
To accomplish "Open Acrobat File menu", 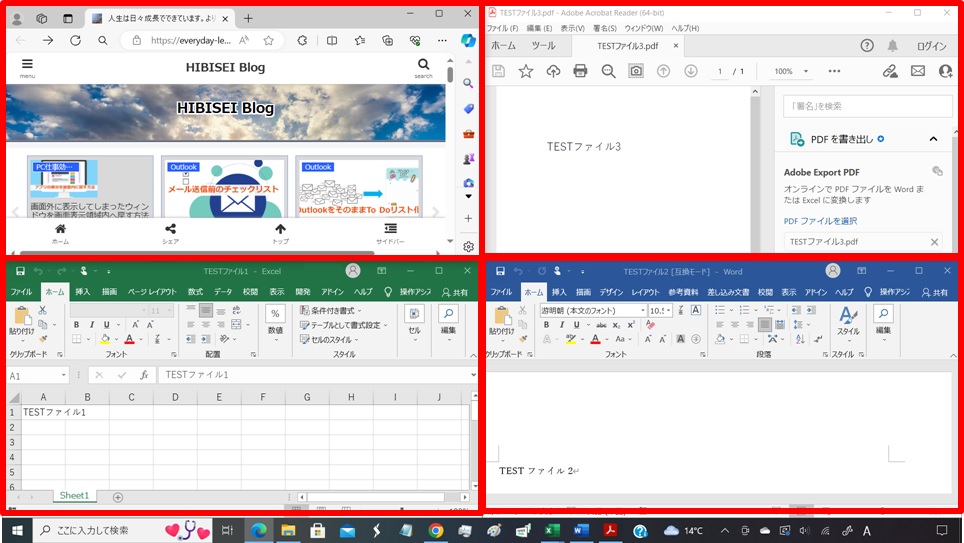I will (503, 28).
